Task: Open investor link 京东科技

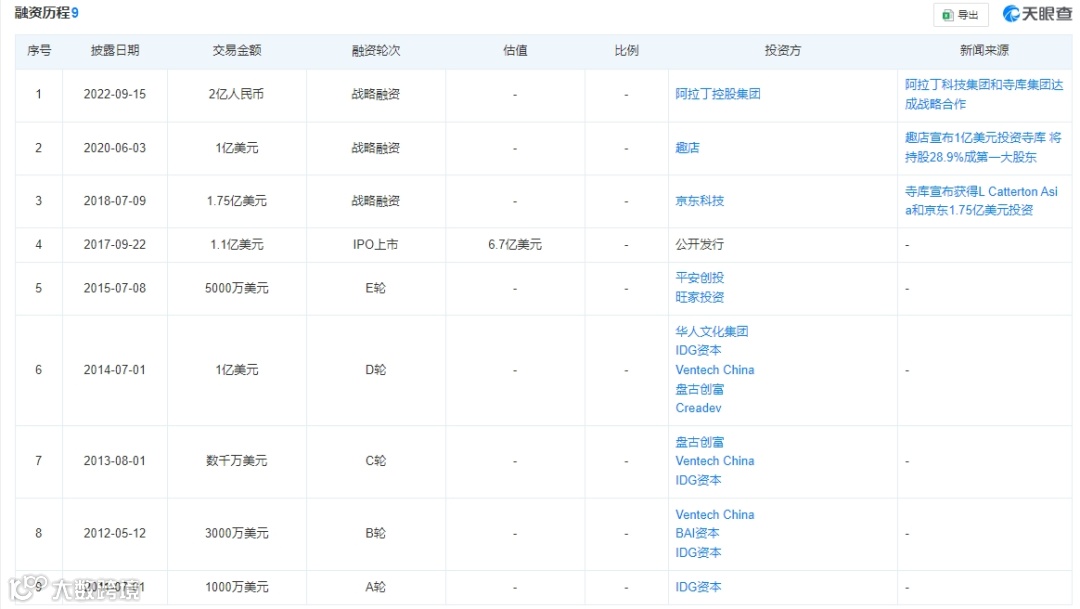Action: pyautogui.click(x=700, y=200)
